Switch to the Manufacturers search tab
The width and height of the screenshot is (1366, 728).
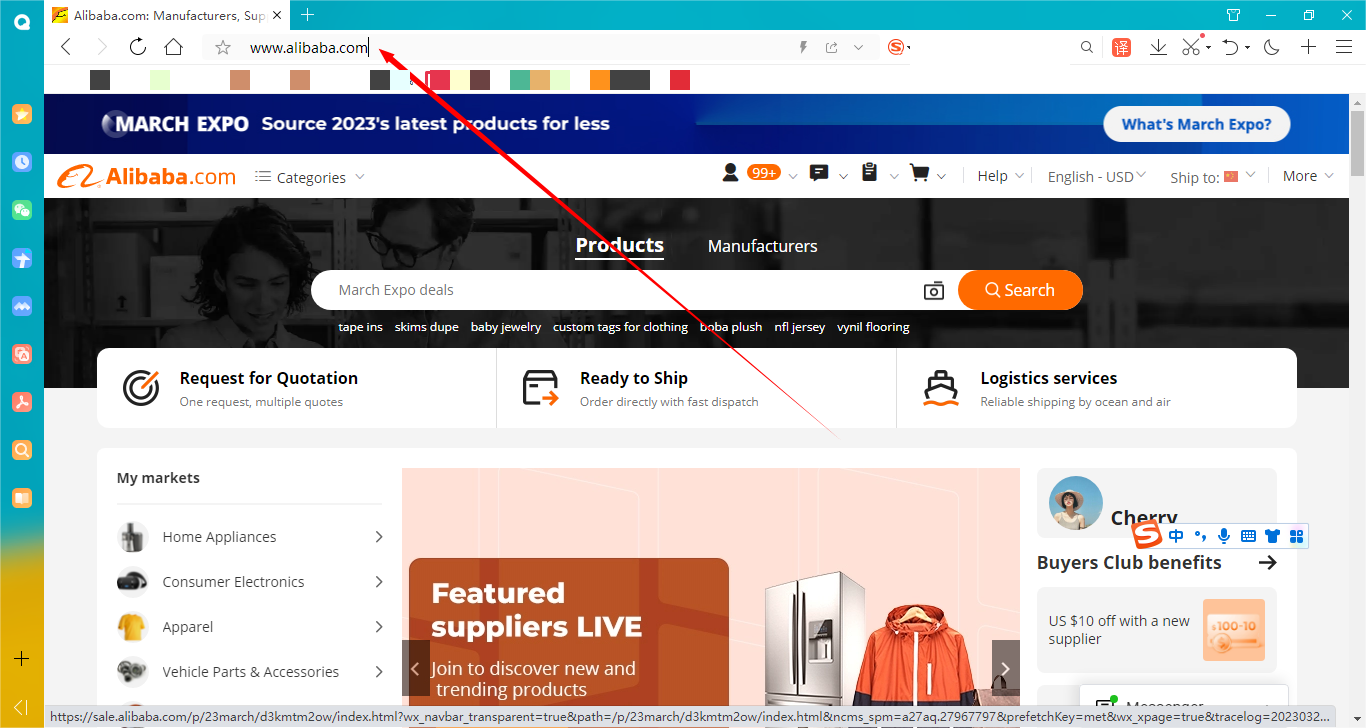(763, 246)
